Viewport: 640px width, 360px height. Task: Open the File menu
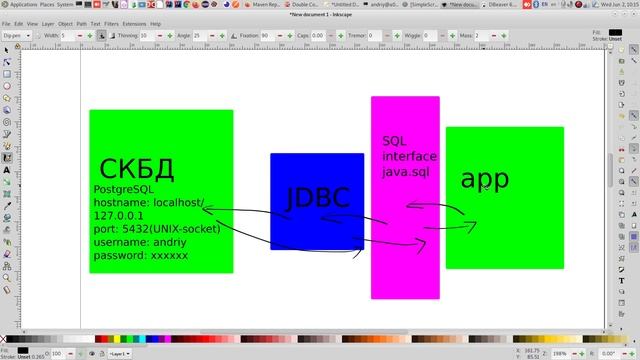[x=6, y=24]
